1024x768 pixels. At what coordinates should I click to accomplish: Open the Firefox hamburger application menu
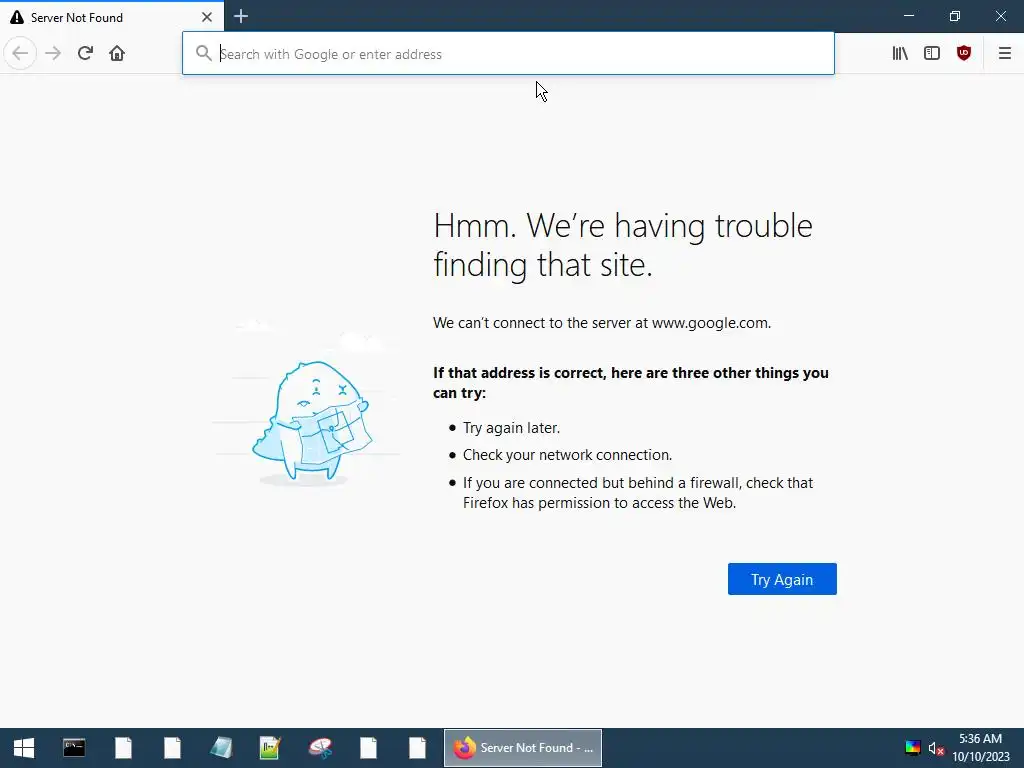[1005, 53]
